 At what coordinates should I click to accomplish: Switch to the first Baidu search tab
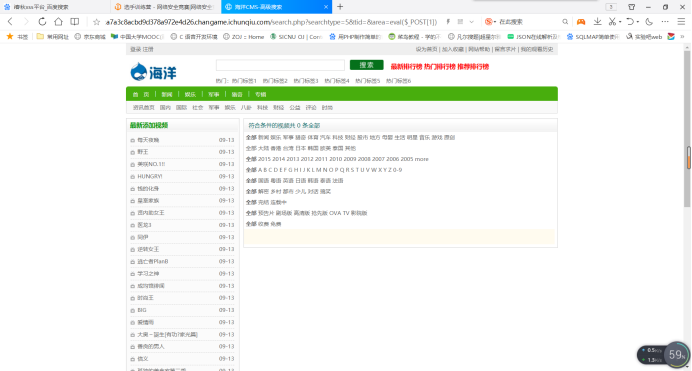pos(55,7)
